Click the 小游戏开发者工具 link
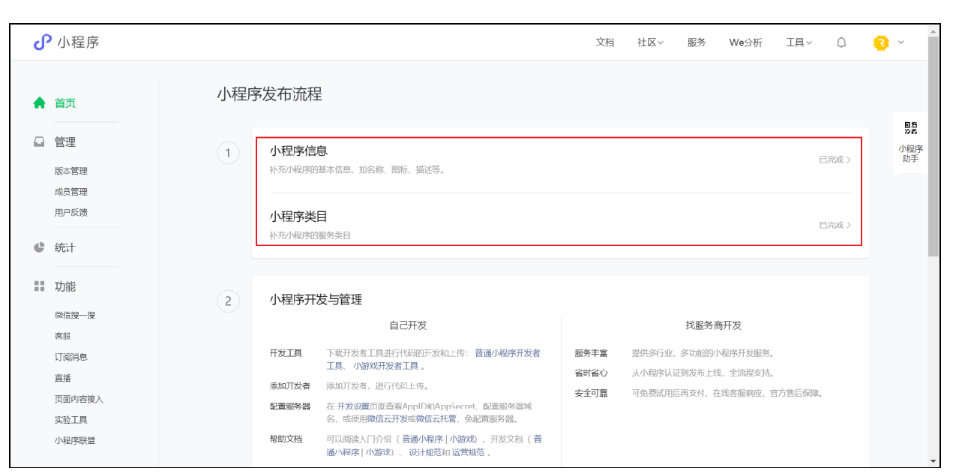This screenshot has height=472, width=970. [386, 366]
